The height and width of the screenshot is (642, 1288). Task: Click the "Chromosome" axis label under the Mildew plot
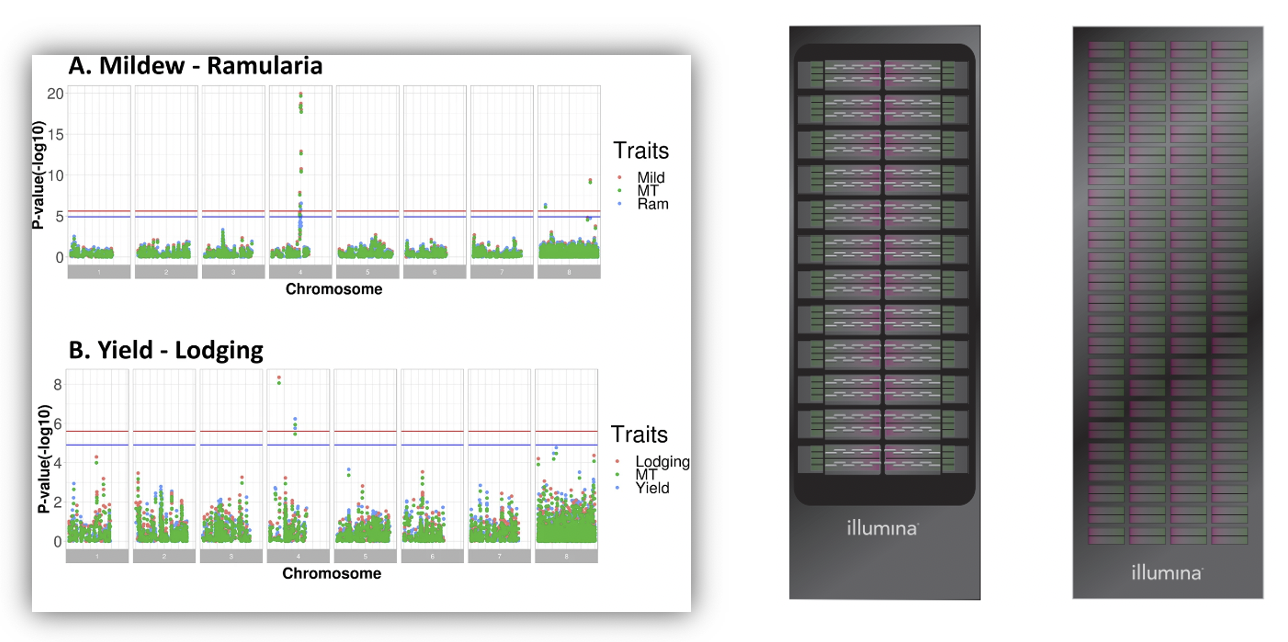coord(333,290)
